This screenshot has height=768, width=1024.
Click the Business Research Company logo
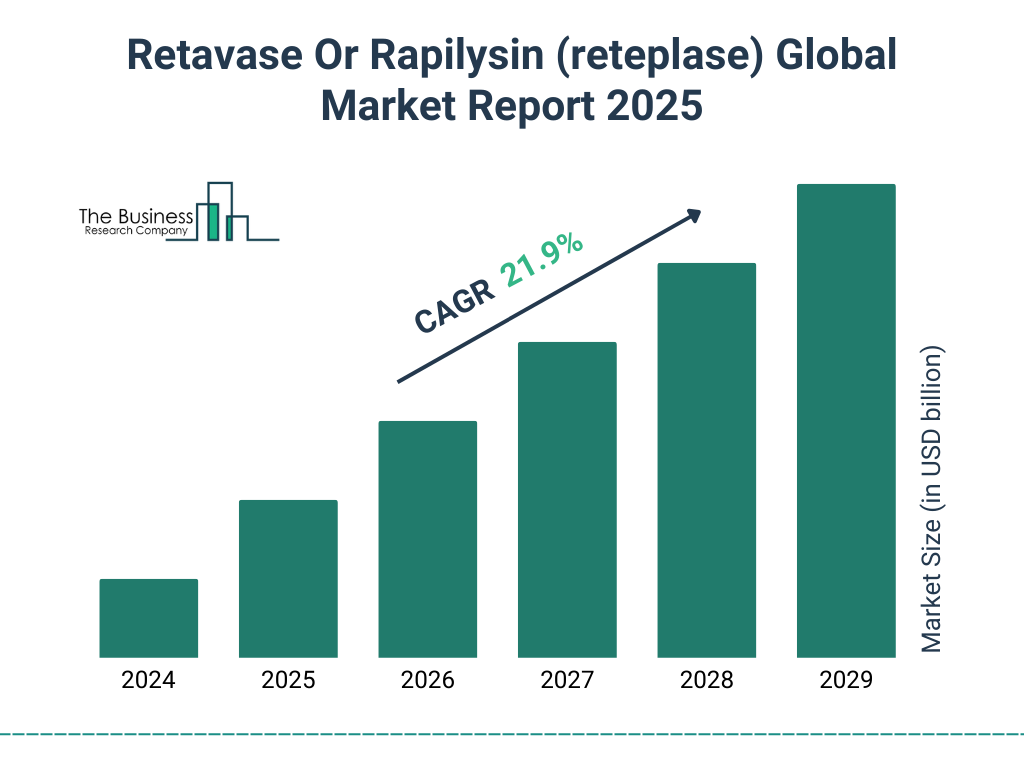179,212
